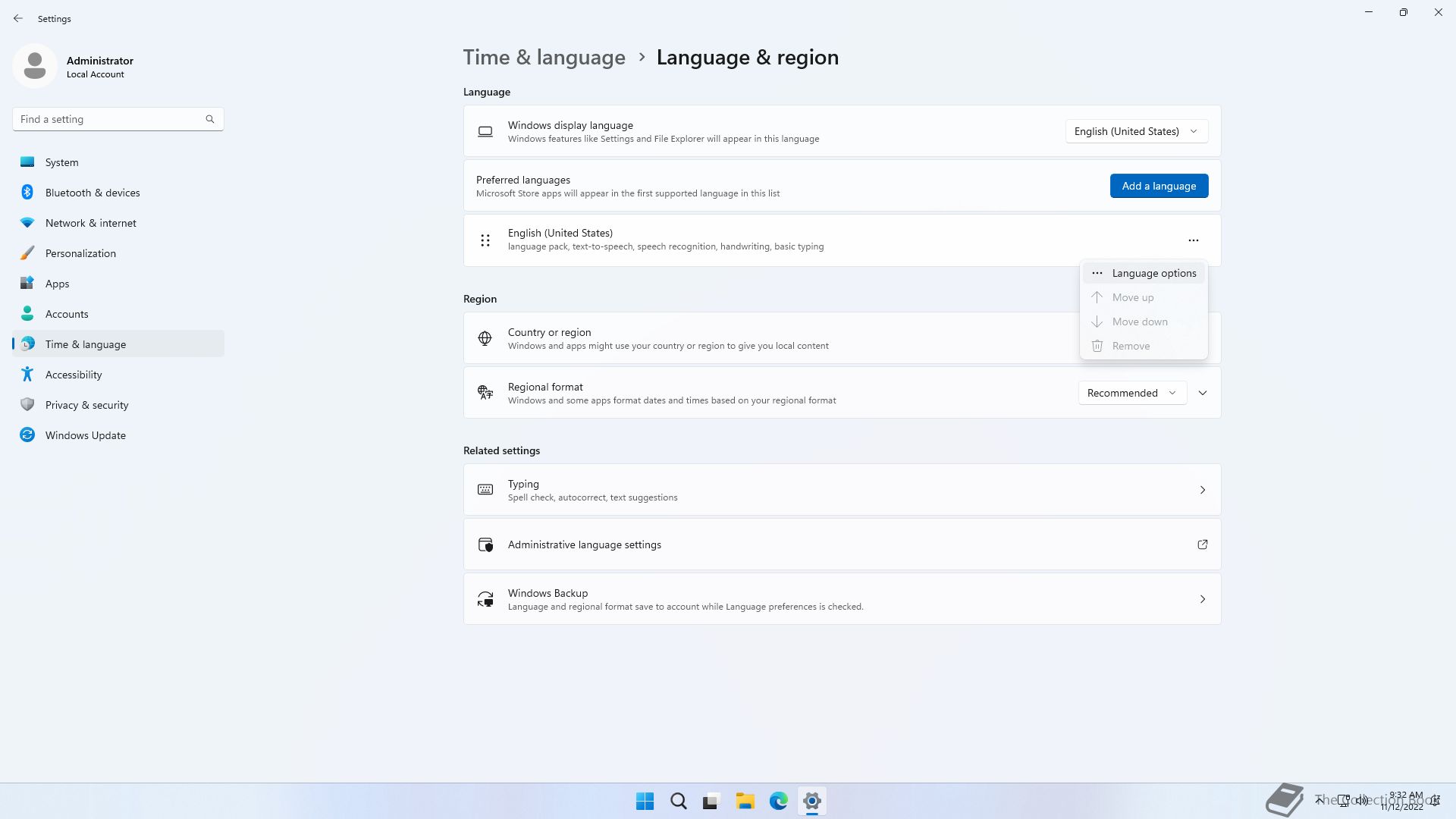The width and height of the screenshot is (1456, 819).
Task: Select Language options from the context menu
Action: click(1153, 273)
